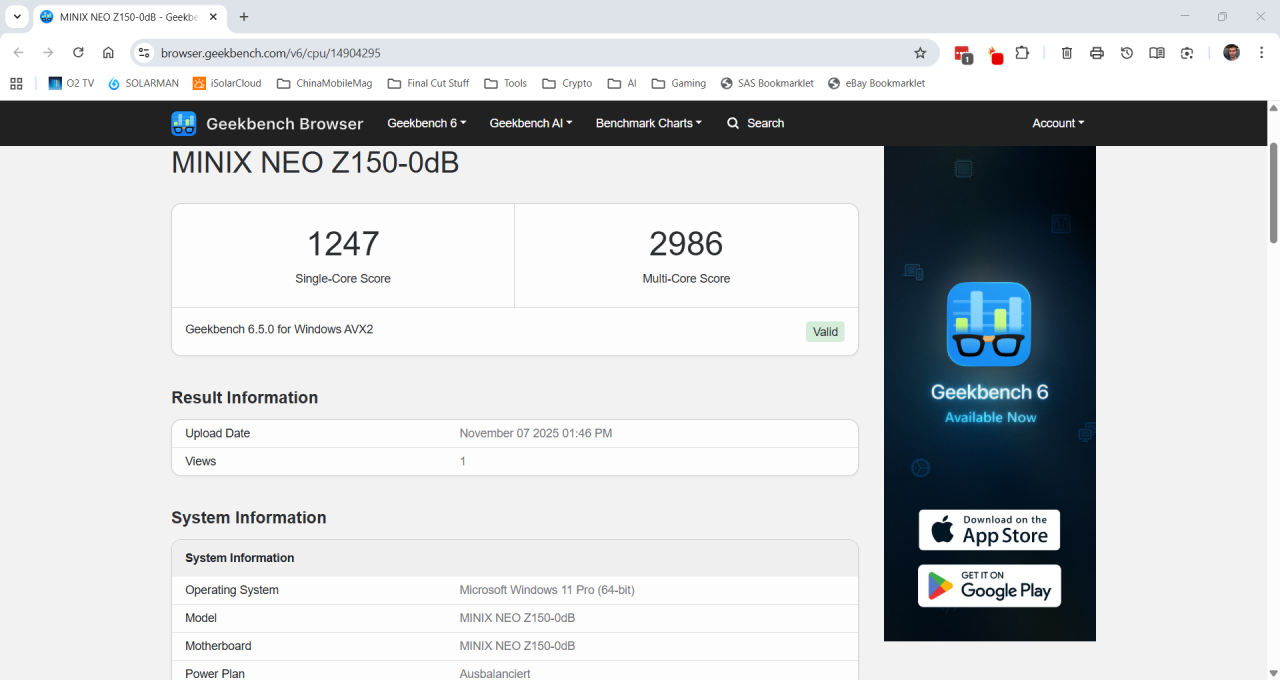1280x680 pixels.
Task: Click the Search icon in the navbar
Action: click(734, 123)
